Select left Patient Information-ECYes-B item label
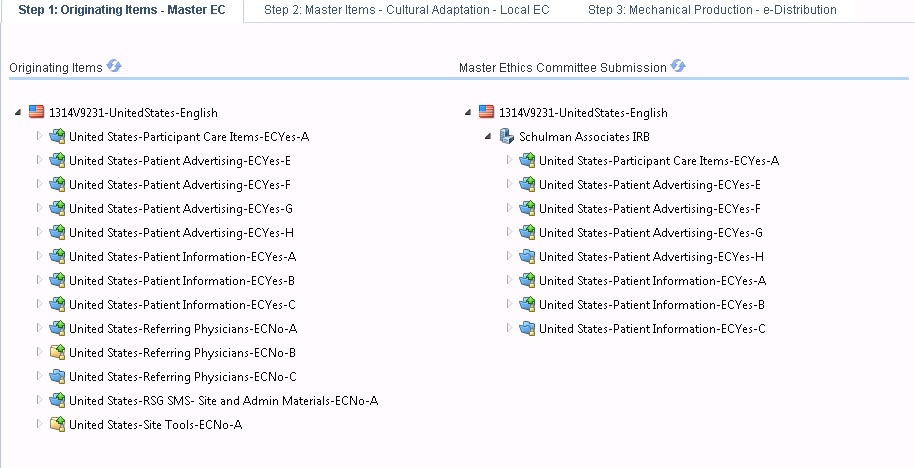The image size is (915, 468). click(181, 281)
